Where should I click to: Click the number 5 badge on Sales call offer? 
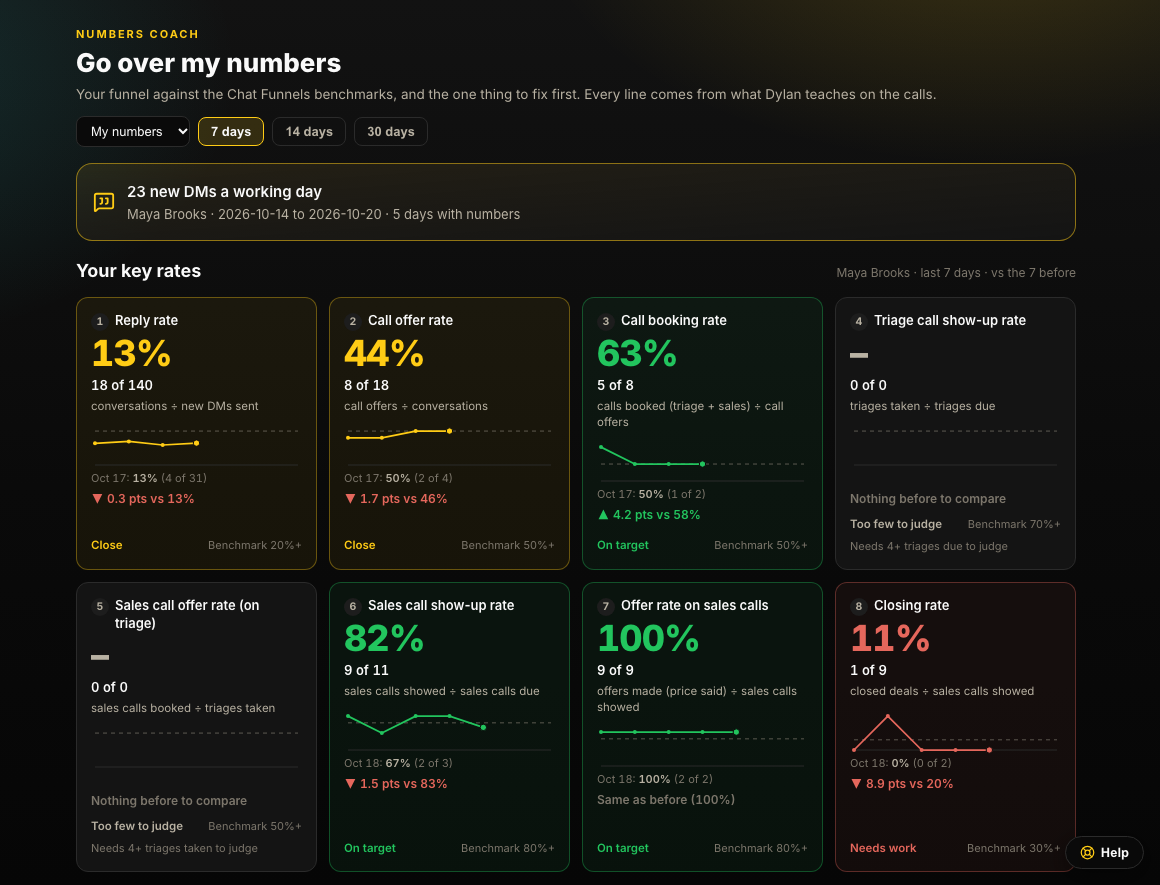pos(100,606)
